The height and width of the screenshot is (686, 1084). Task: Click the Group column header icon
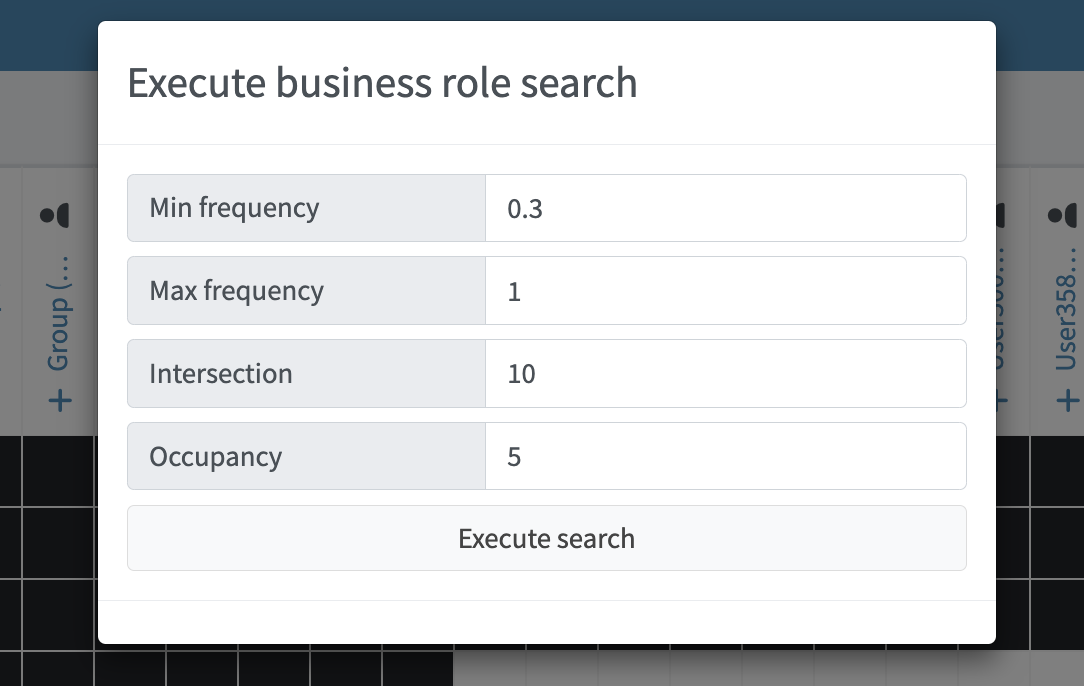(x=56, y=215)
